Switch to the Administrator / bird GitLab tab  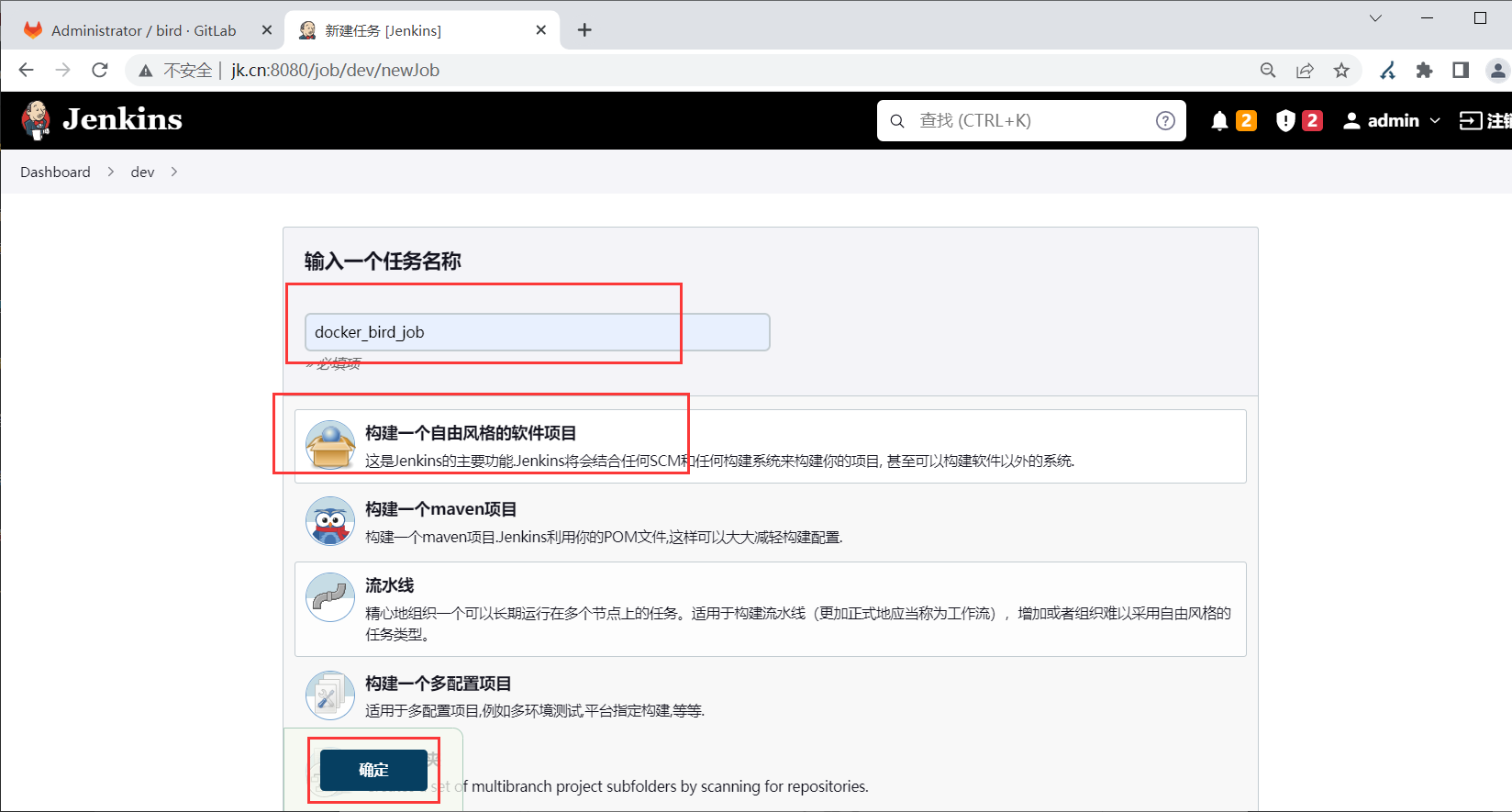(x=148, y=30)
